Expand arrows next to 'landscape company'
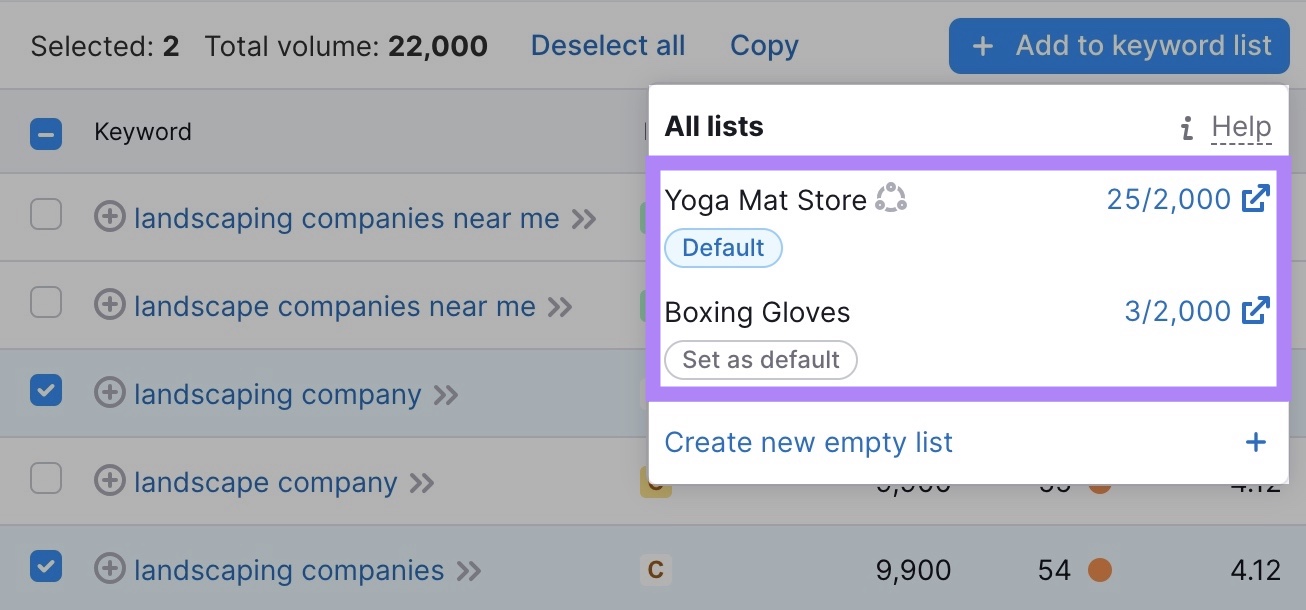 (422, 483)
